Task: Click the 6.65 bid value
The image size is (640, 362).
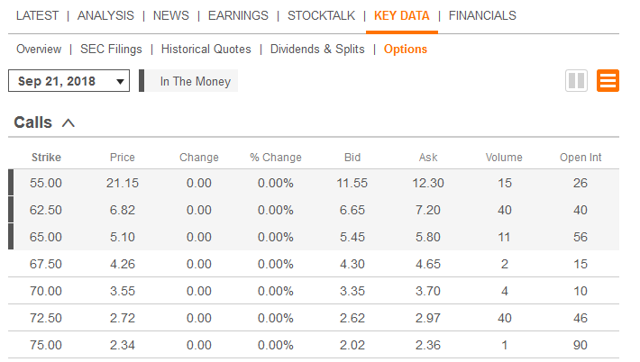Action: point(352,210)
